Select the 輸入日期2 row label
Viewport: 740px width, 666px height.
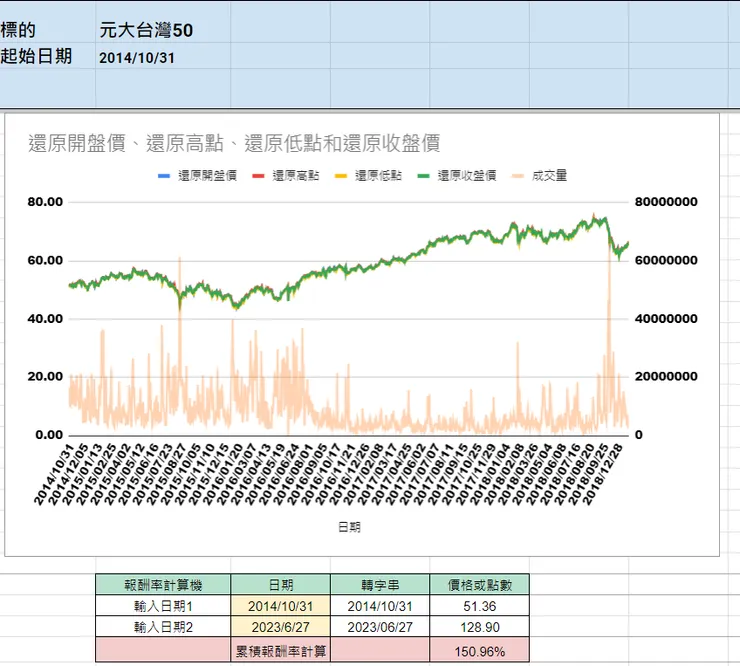click(163, 627)
